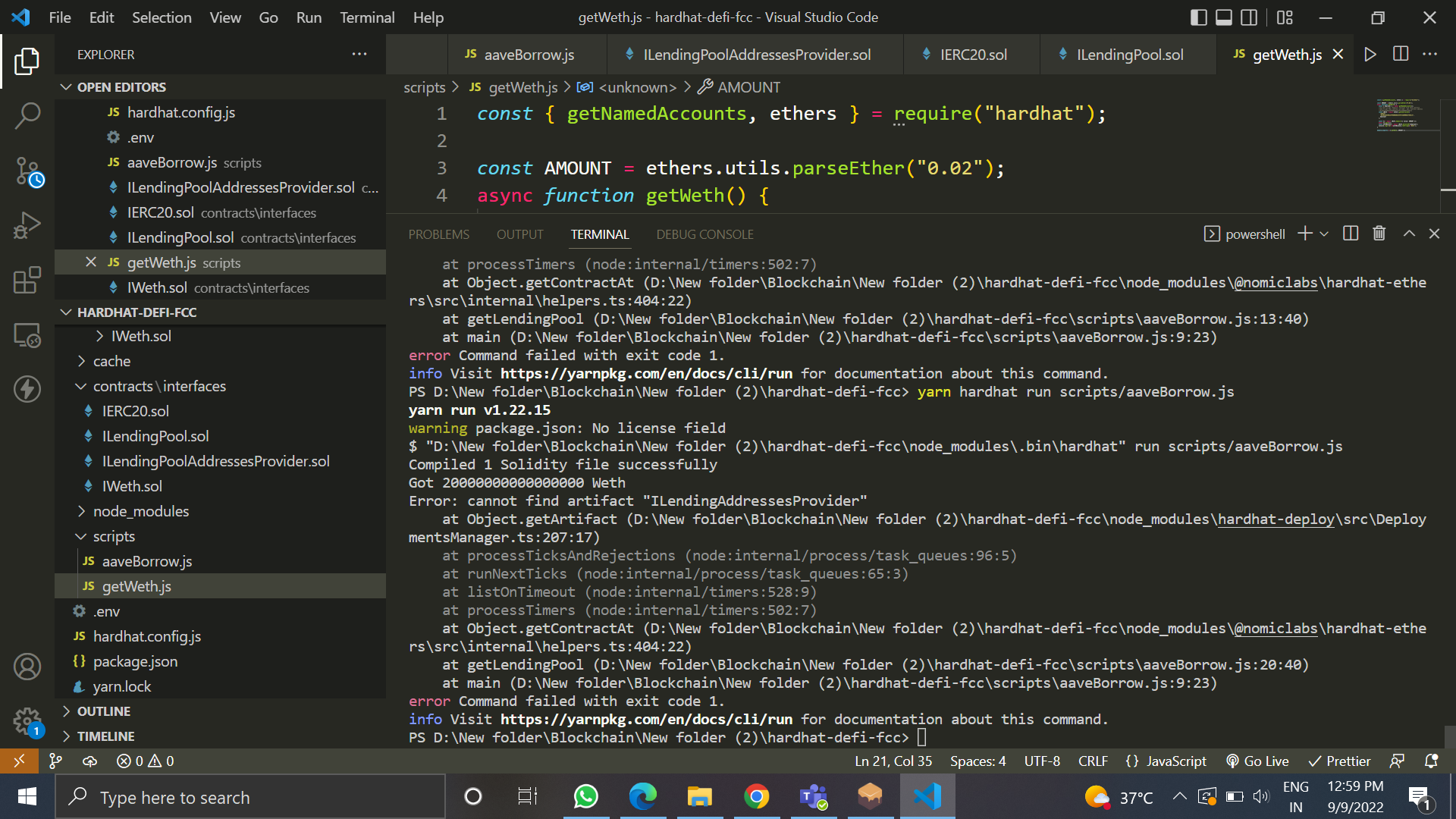Click the Windows search box in taskbar
The width and height of the screenshot is (1456, 819).
tap(250, 797)
